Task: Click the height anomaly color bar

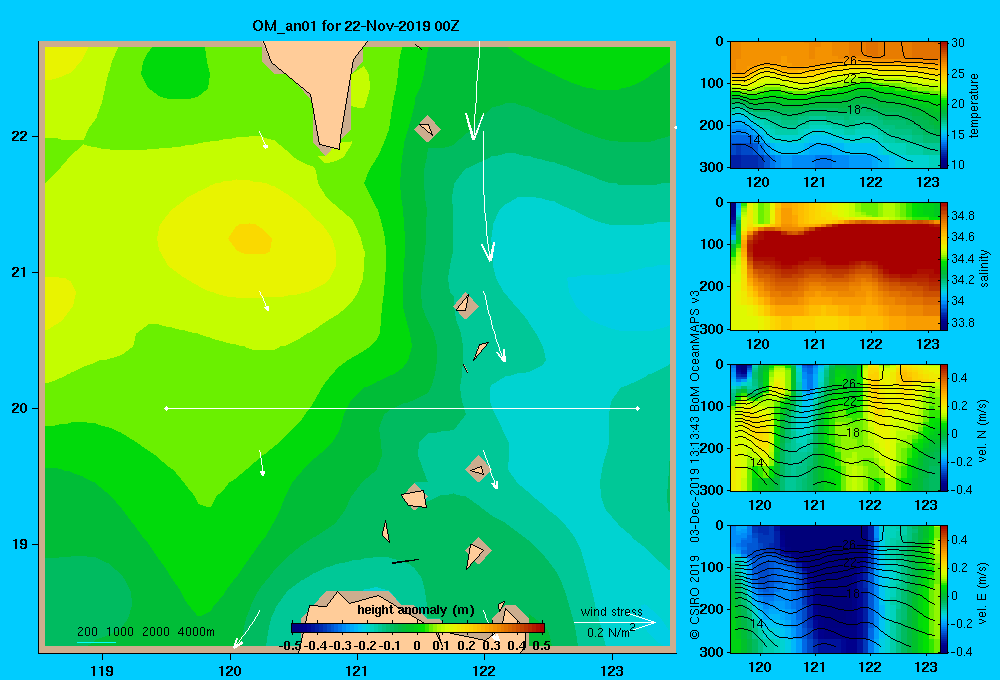Action: click(418, 628)
